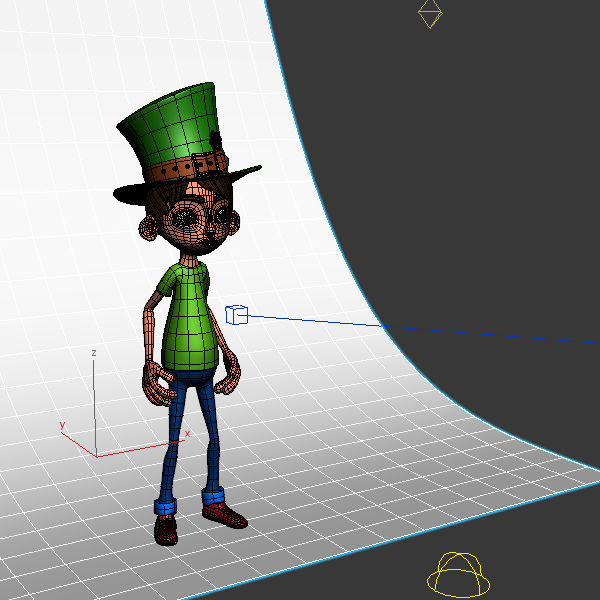Select the character's green t-shirt mesh
600x600 pixels.
pos(189,318)
